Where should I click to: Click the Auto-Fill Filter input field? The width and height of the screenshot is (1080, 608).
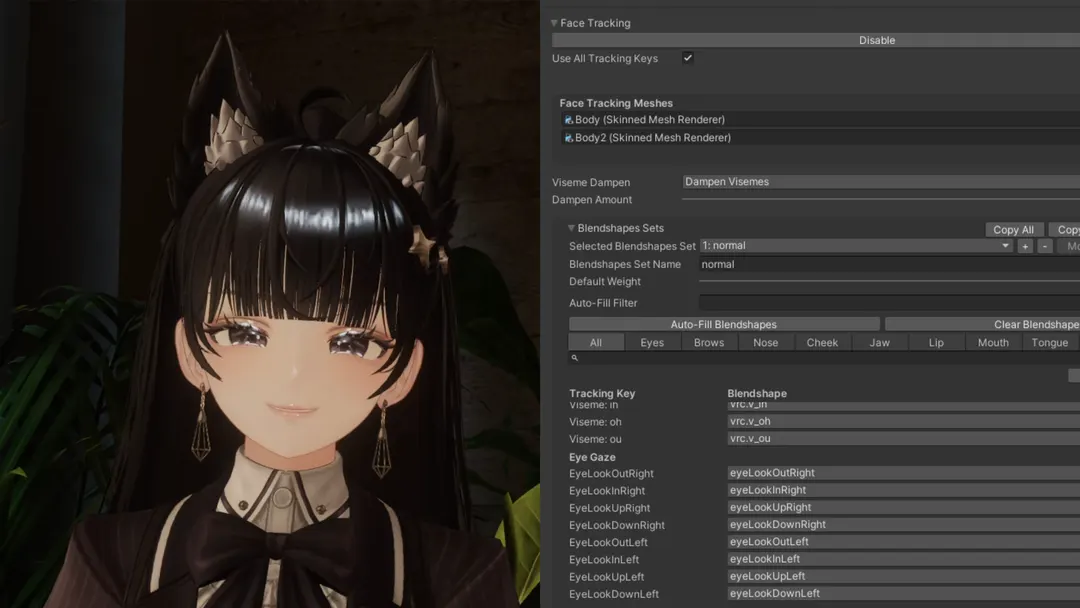click(889, 302)
